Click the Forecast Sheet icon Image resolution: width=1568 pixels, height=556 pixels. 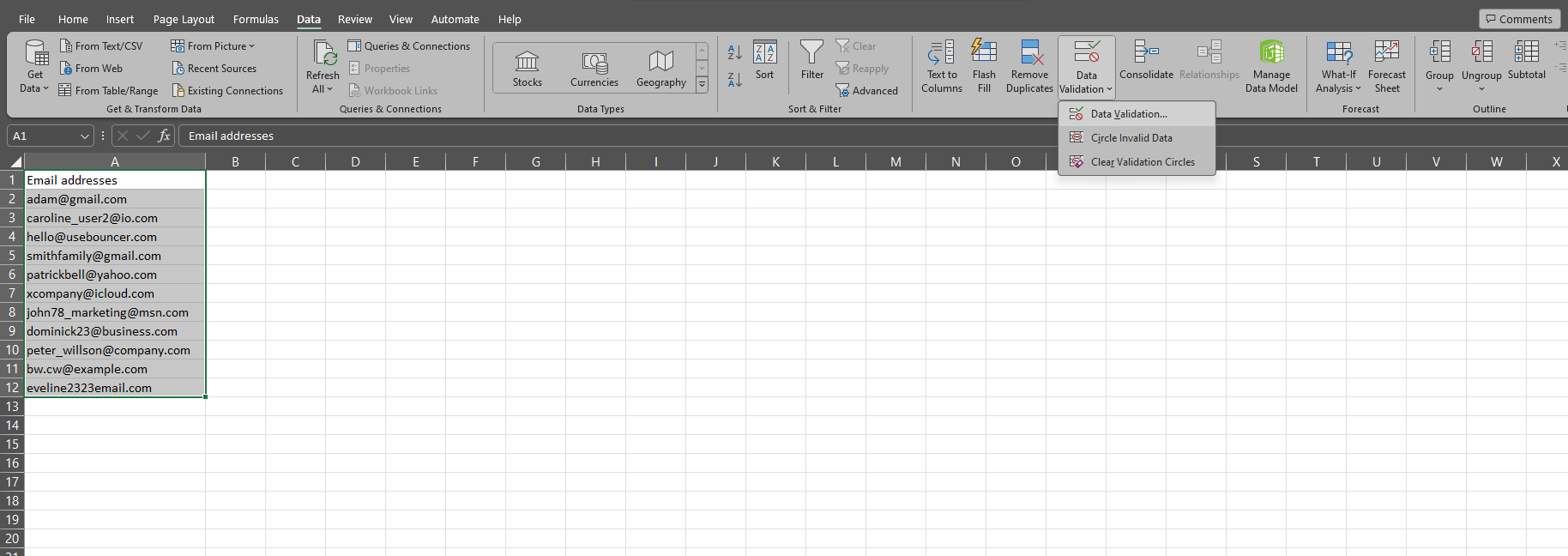click(1386, 53)
